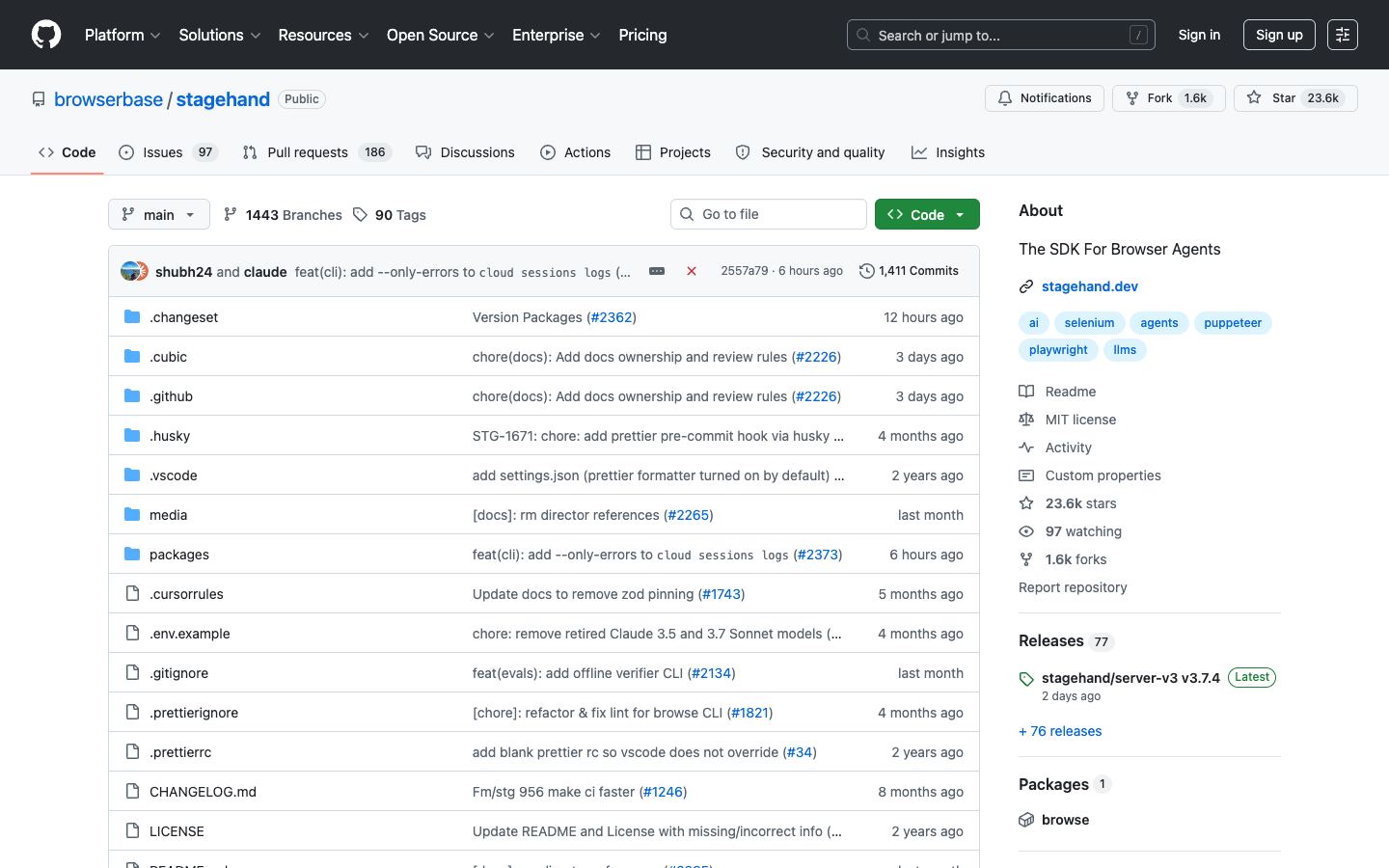Click the GitHub logo icon

click(x=46, y=35)
